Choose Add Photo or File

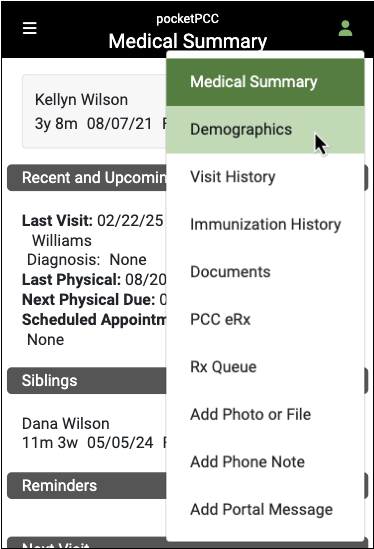pos(265,415)
